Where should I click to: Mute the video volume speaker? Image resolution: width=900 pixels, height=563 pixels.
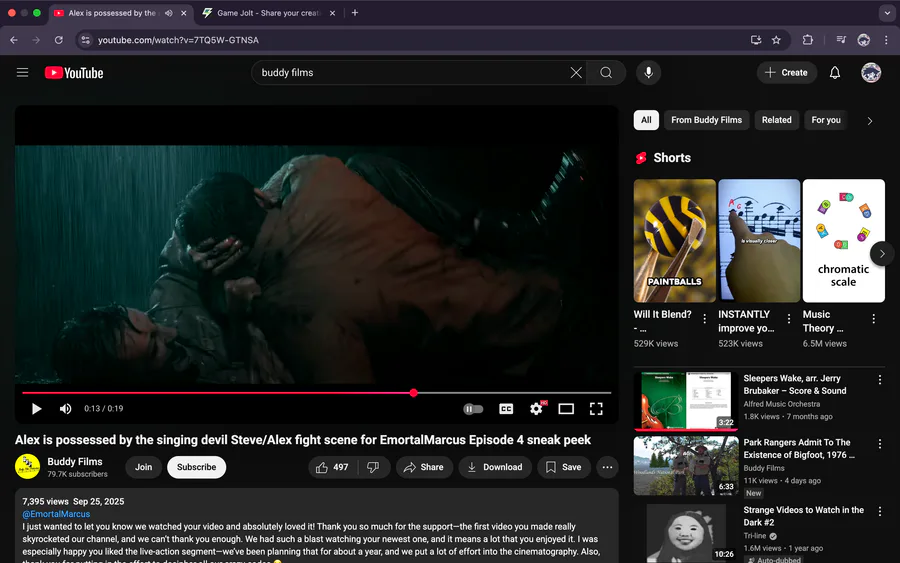pos(65,409)
